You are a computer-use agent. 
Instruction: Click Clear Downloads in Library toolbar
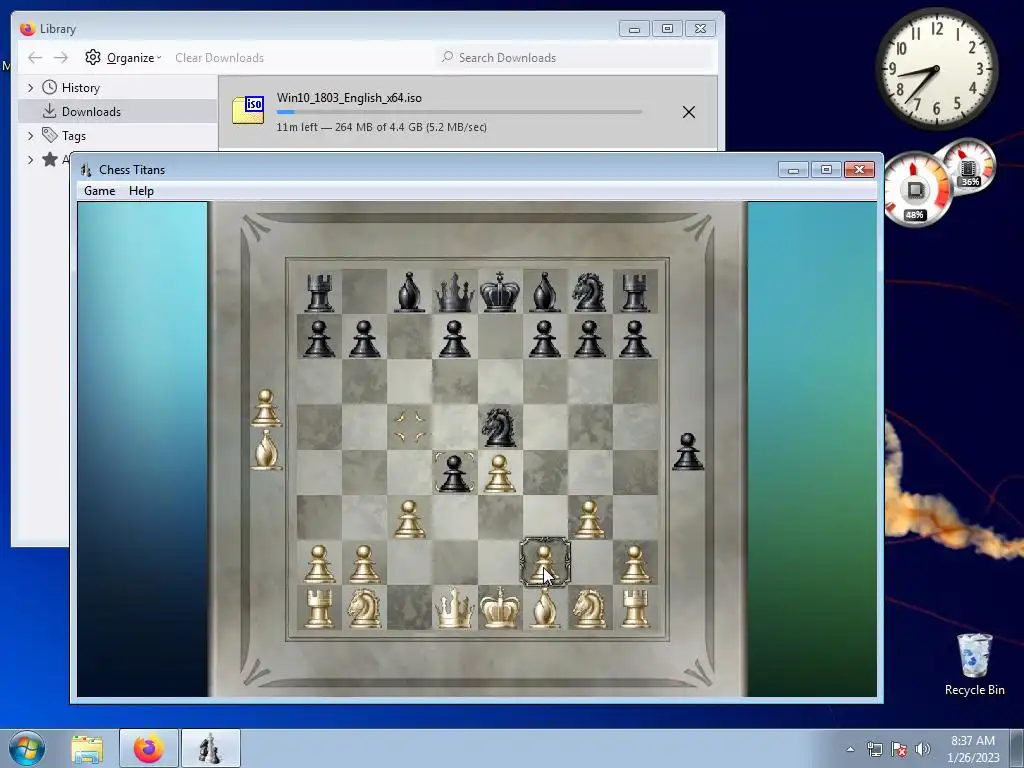[219, 57]
